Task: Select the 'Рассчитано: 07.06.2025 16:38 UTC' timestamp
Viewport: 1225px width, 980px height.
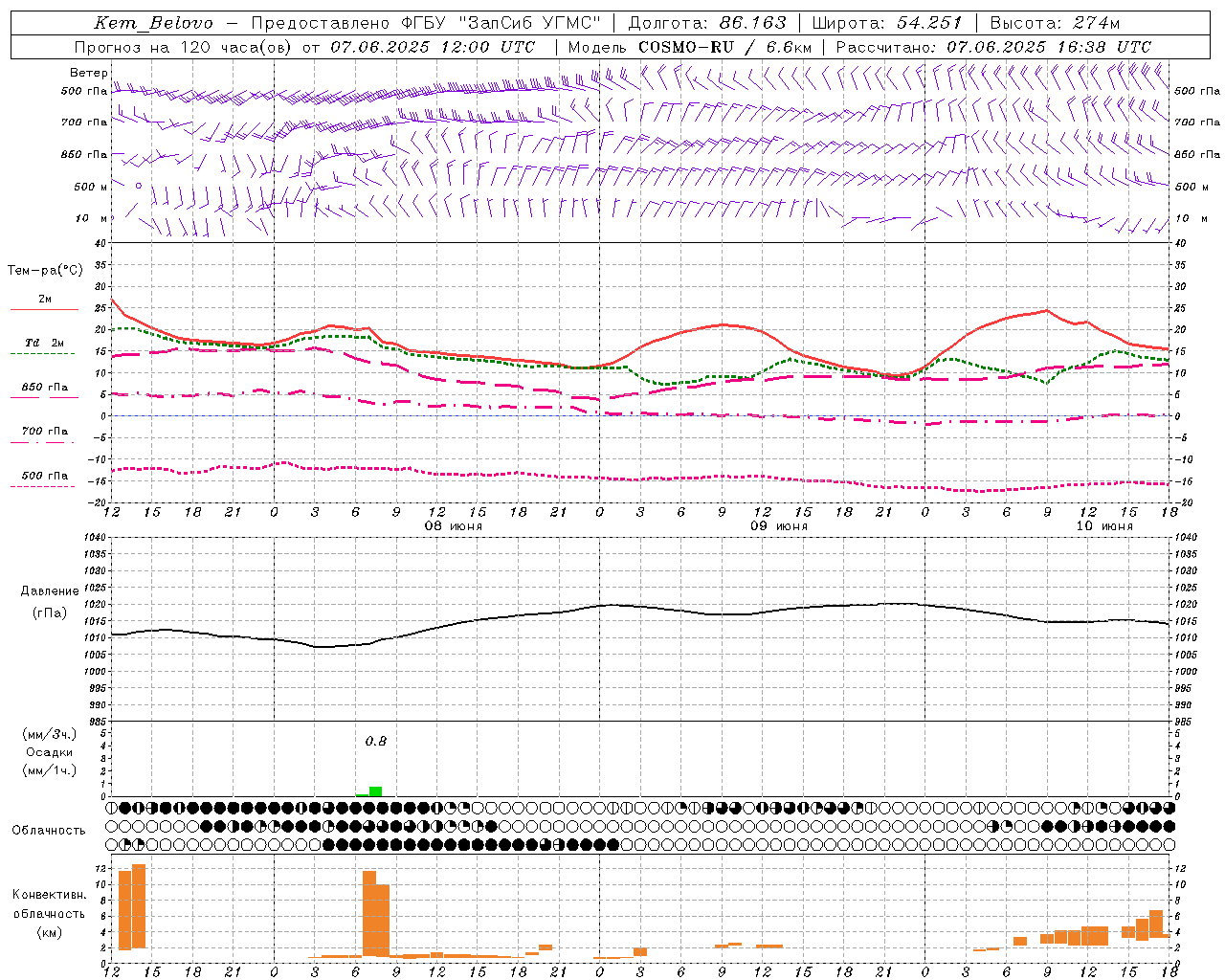Action: point(993,47)
